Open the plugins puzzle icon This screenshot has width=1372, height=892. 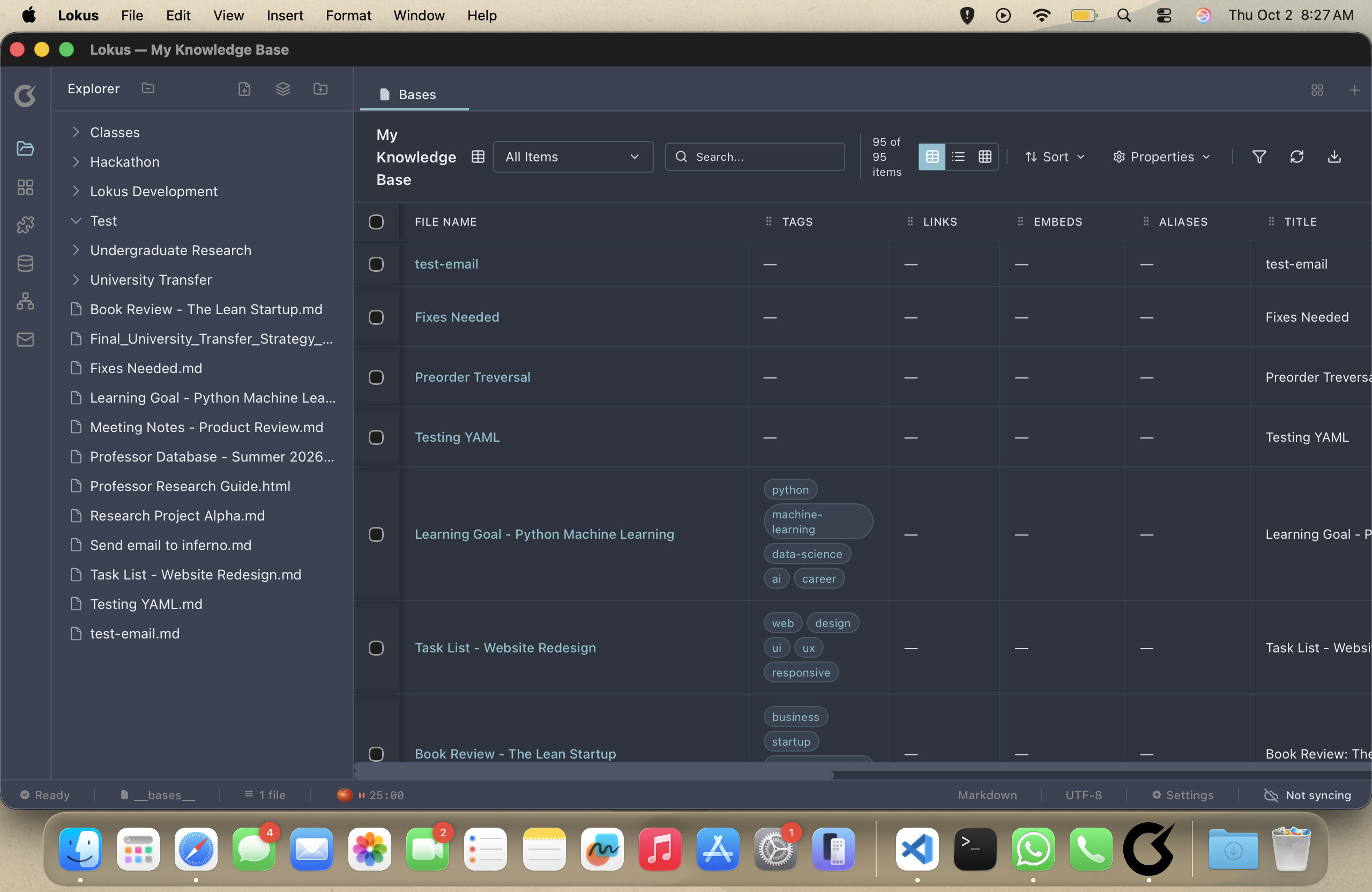(x=25, y=225)
